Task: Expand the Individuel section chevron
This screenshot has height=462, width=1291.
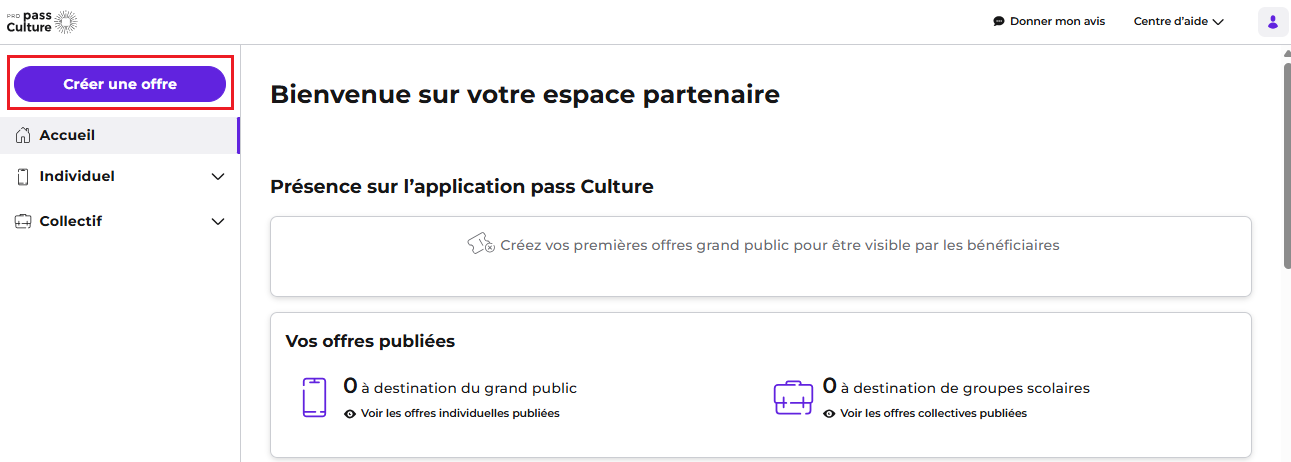Action: [218, 177]
